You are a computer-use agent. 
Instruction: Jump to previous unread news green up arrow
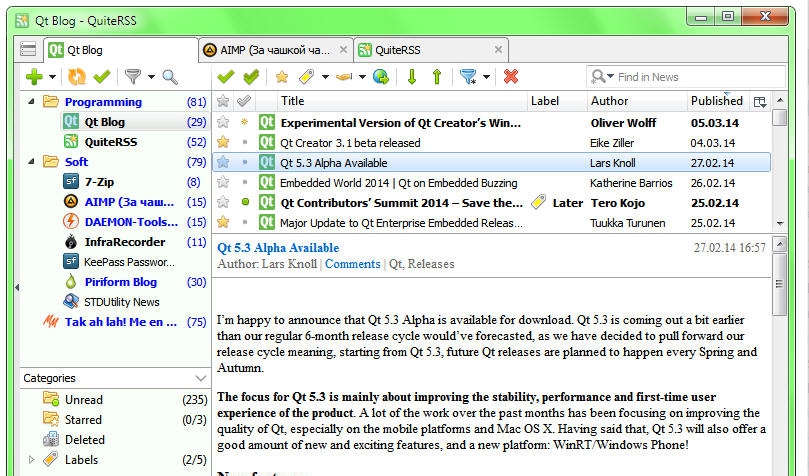[x=436, y=77]
